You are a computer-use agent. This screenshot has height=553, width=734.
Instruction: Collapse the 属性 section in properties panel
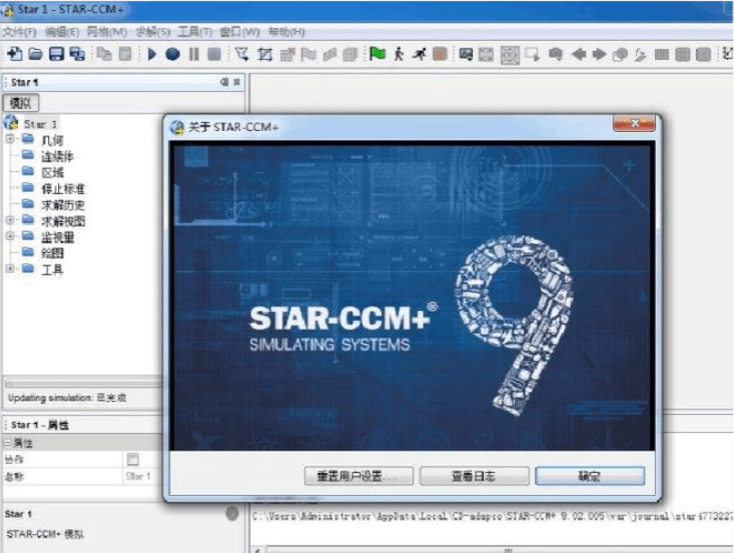pos(7,442)
